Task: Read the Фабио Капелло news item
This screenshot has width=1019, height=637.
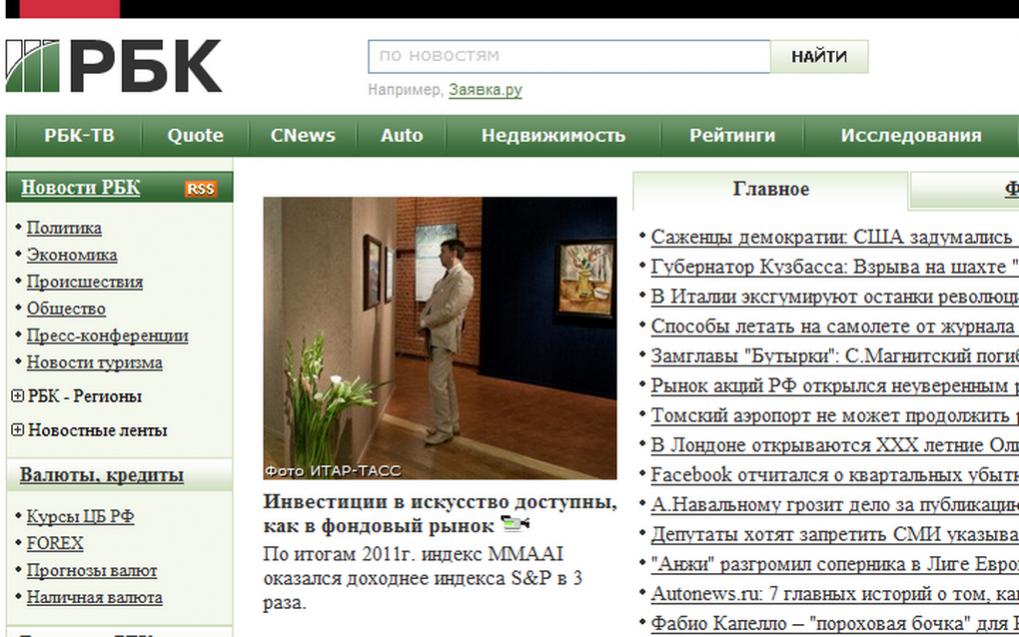Action: tap(834, 623)
